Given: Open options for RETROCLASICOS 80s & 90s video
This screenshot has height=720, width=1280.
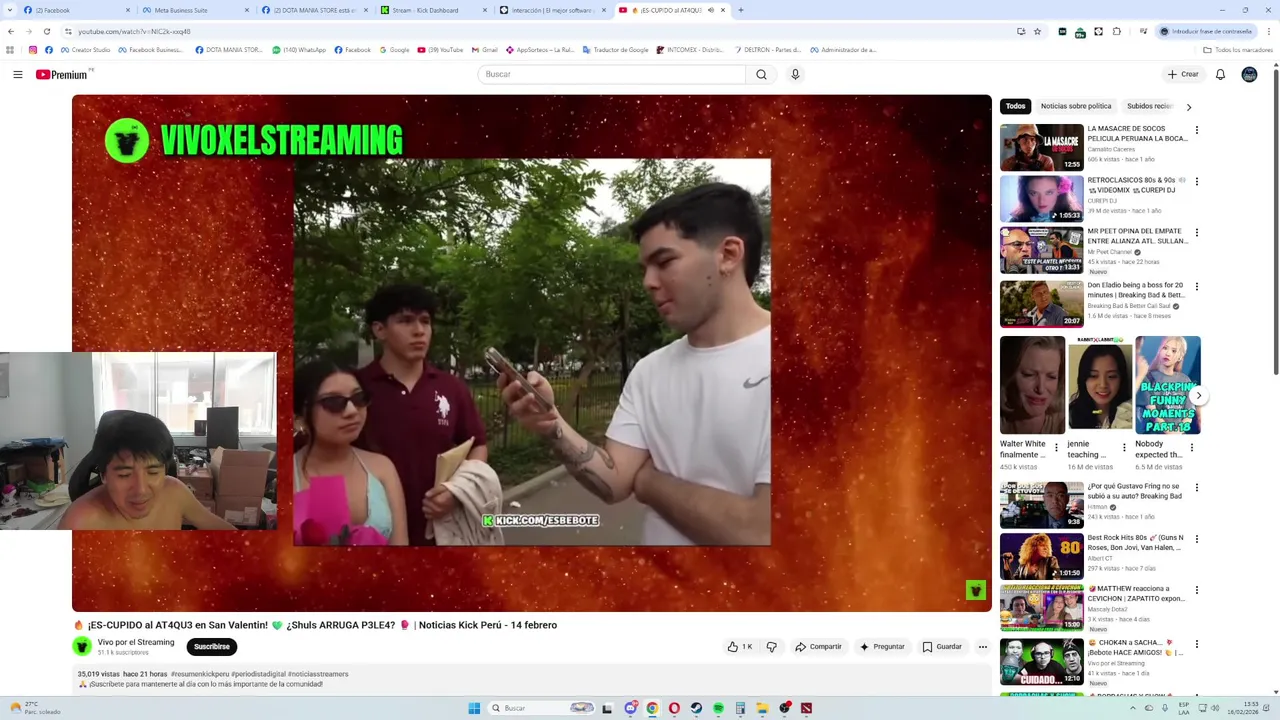Looking at the screenshot, I should pos(1196,182).
